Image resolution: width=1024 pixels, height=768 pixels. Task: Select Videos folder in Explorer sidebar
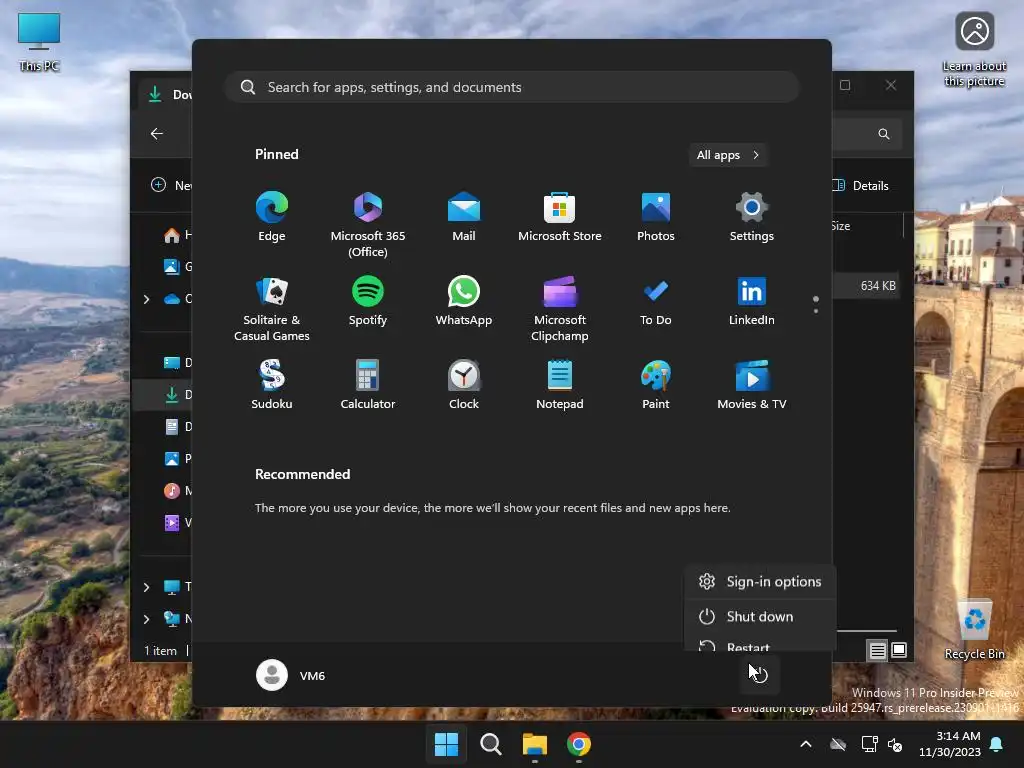[x=176, y=522]
